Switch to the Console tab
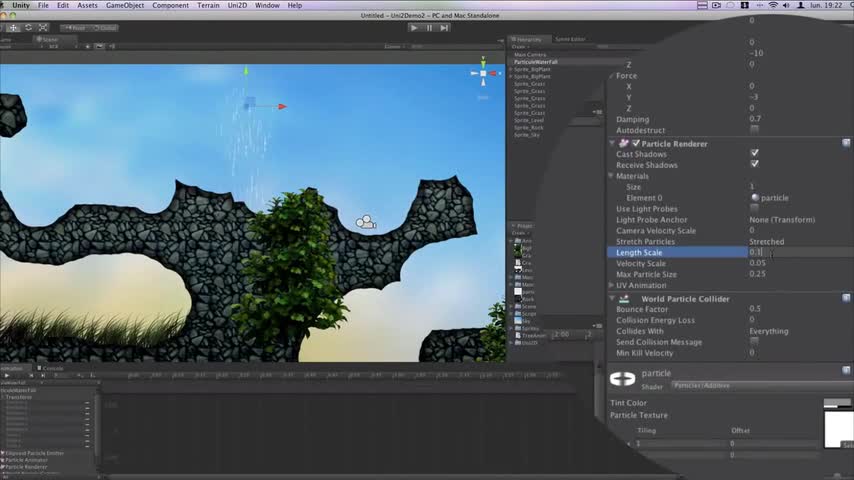Viewport: 854px width, 480px height. [50, 368]
